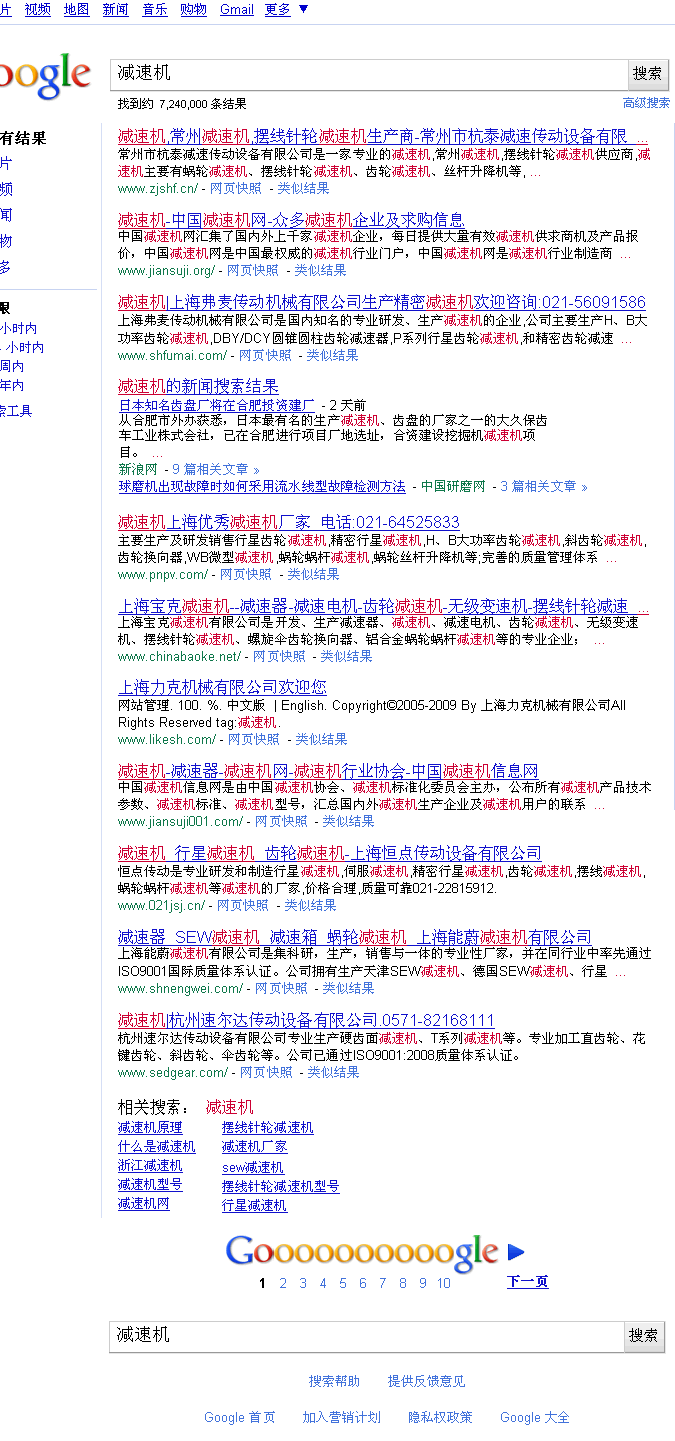This screenshot has width=675, height=1441.
Task: Click the Google logo at top left
Action: pos(45,76)
